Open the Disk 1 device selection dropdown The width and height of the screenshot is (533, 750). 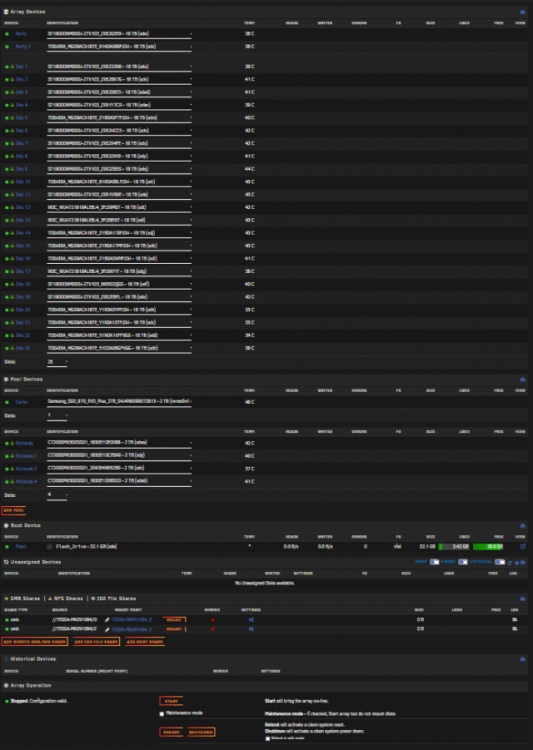pyautogui.click(x=119, y=67)
